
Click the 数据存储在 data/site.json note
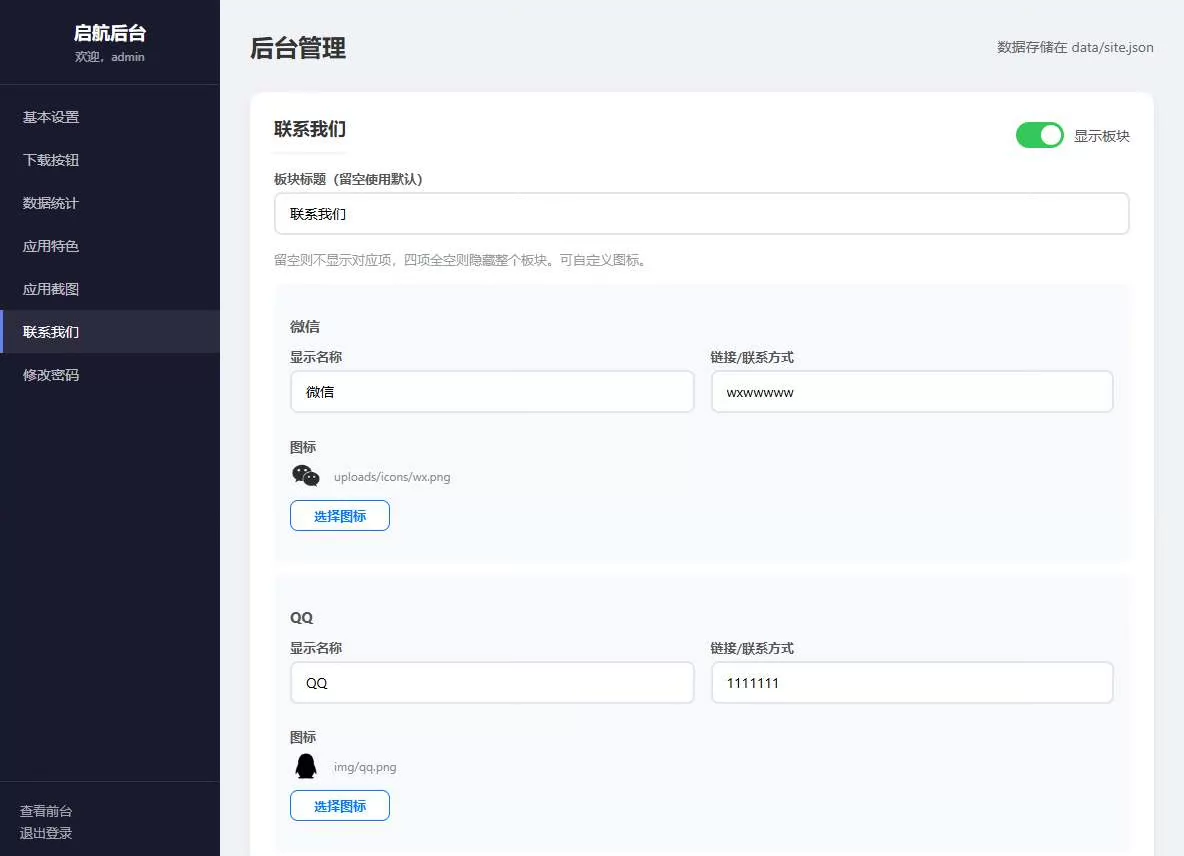1075,47
